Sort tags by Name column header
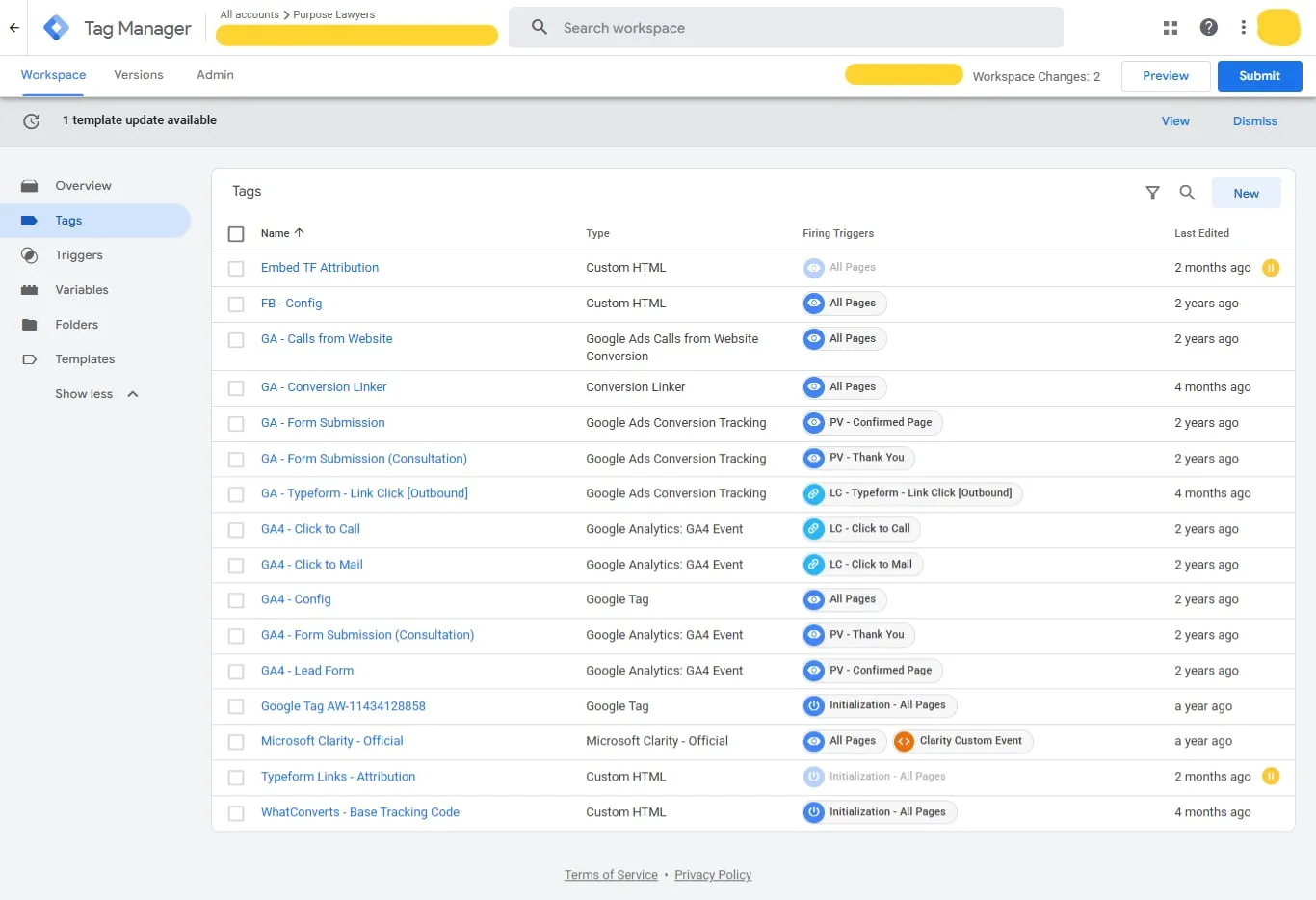The width and height of the screenshot is (1316, 900). [x=282, y=233]
